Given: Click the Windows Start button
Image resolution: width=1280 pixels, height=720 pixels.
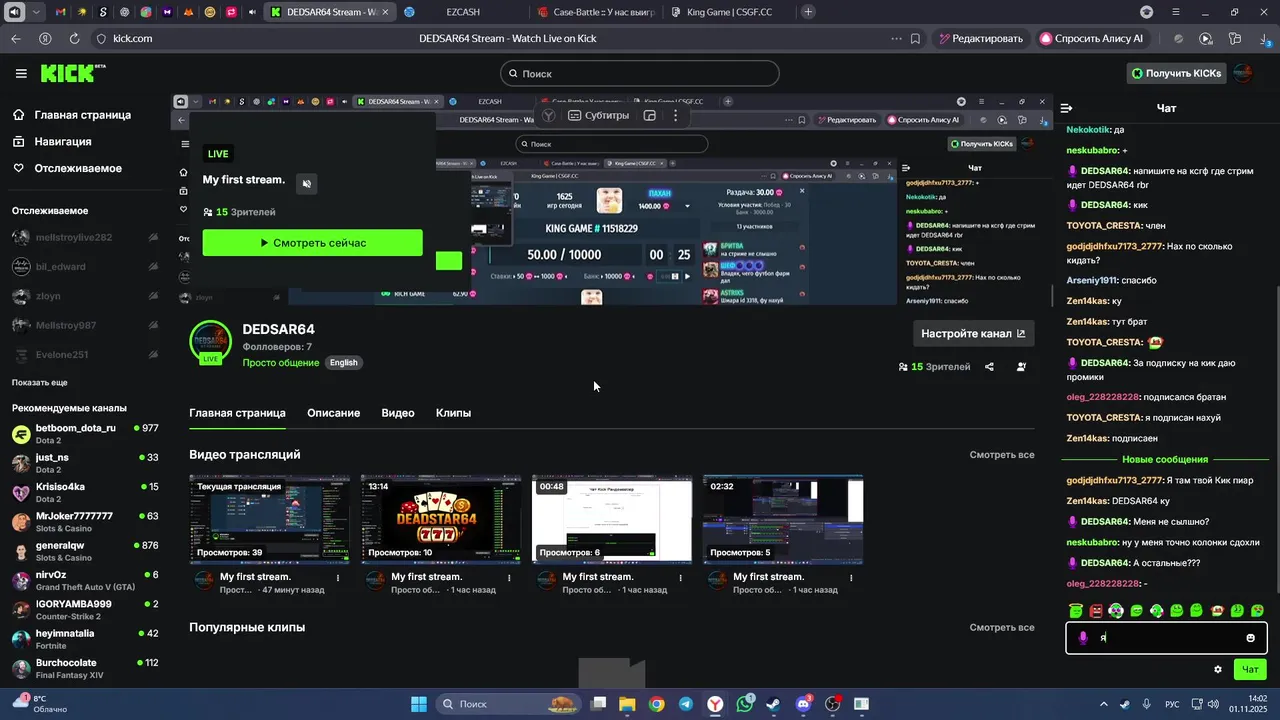Looking at the screenshot, I should 418,704.
